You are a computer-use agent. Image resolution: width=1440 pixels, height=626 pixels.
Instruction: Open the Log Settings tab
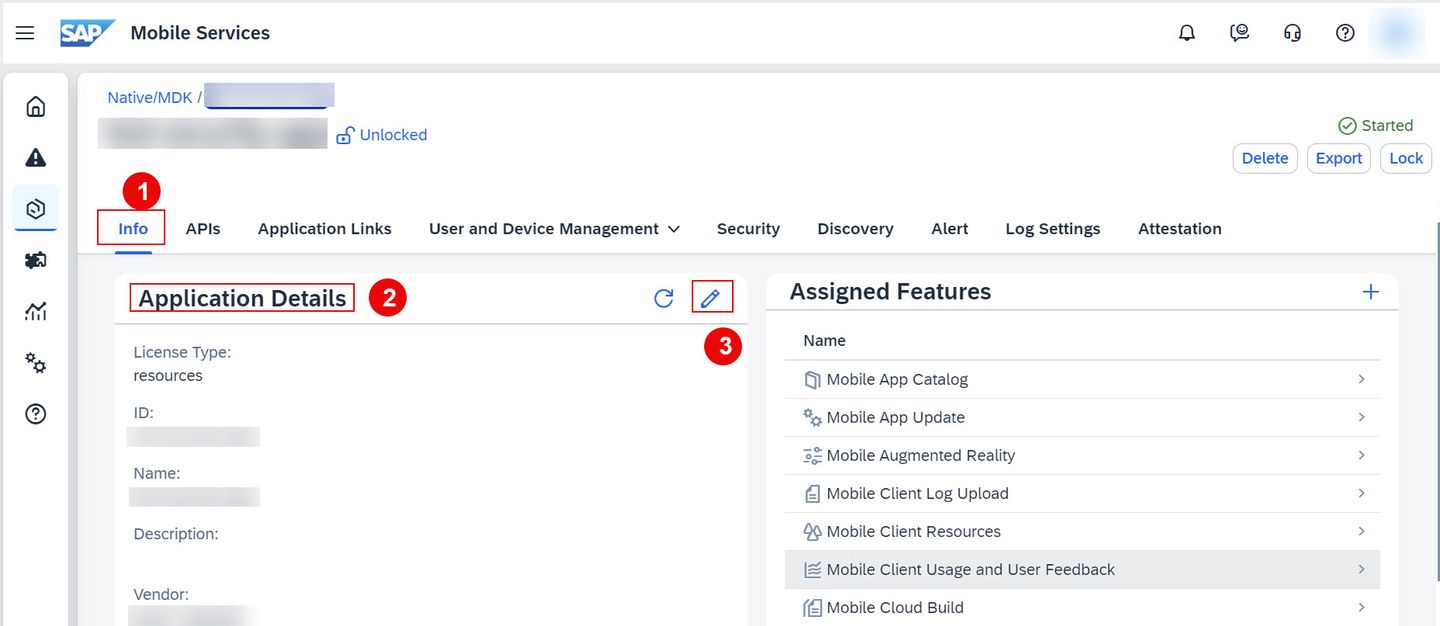click(x=1053, y=229)
